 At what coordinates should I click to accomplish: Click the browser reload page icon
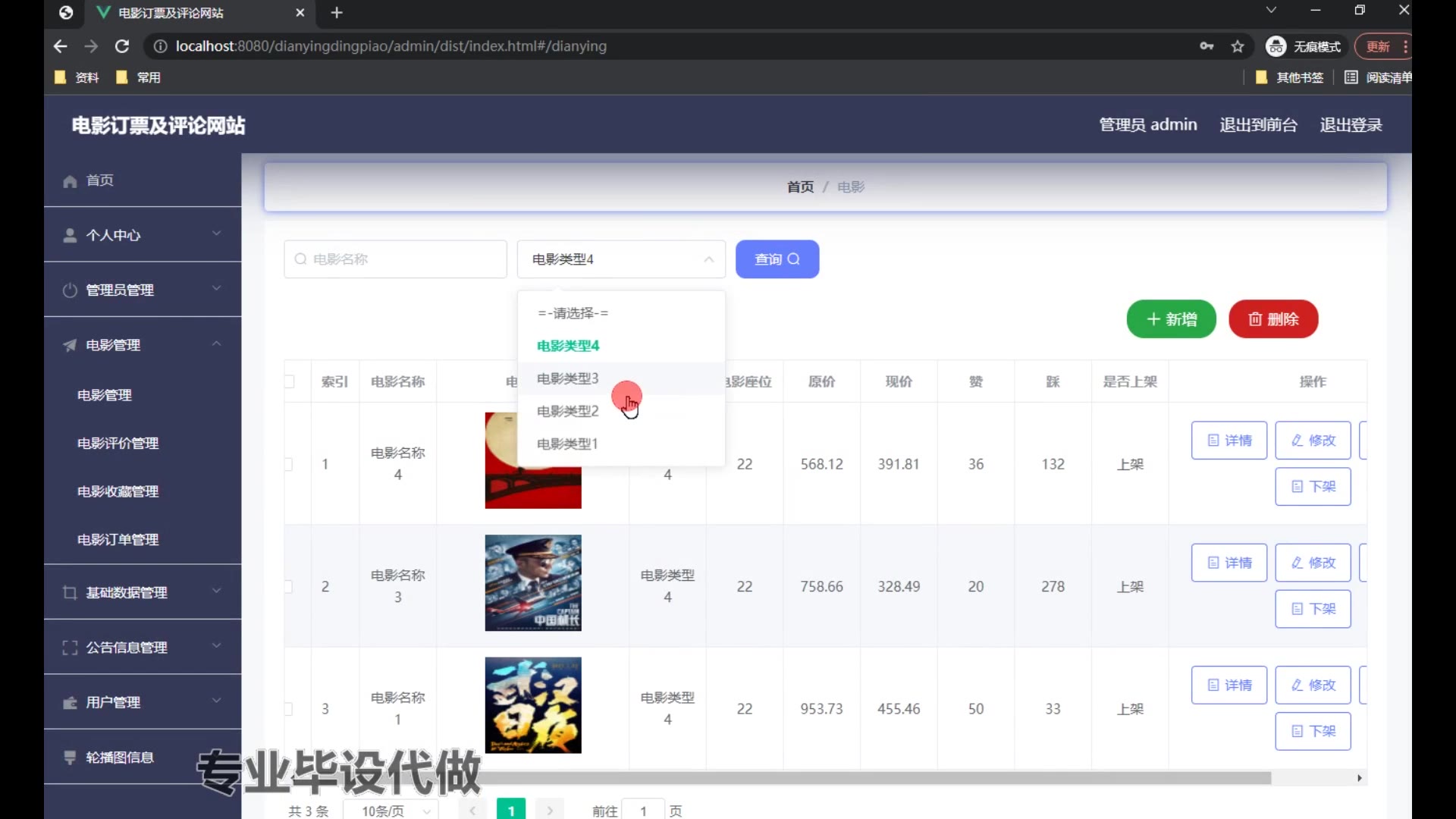tap(121, 46)
